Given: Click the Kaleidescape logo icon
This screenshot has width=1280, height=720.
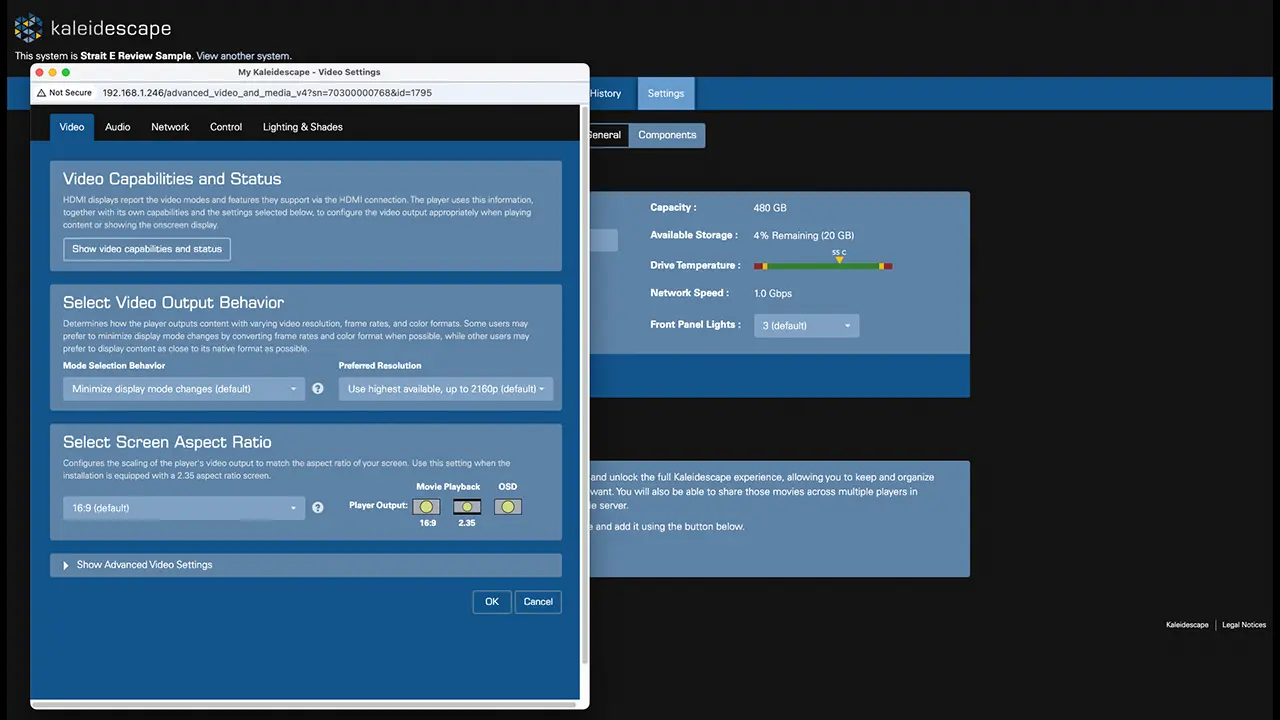Looking at the screenshot, I should (28, 28).
